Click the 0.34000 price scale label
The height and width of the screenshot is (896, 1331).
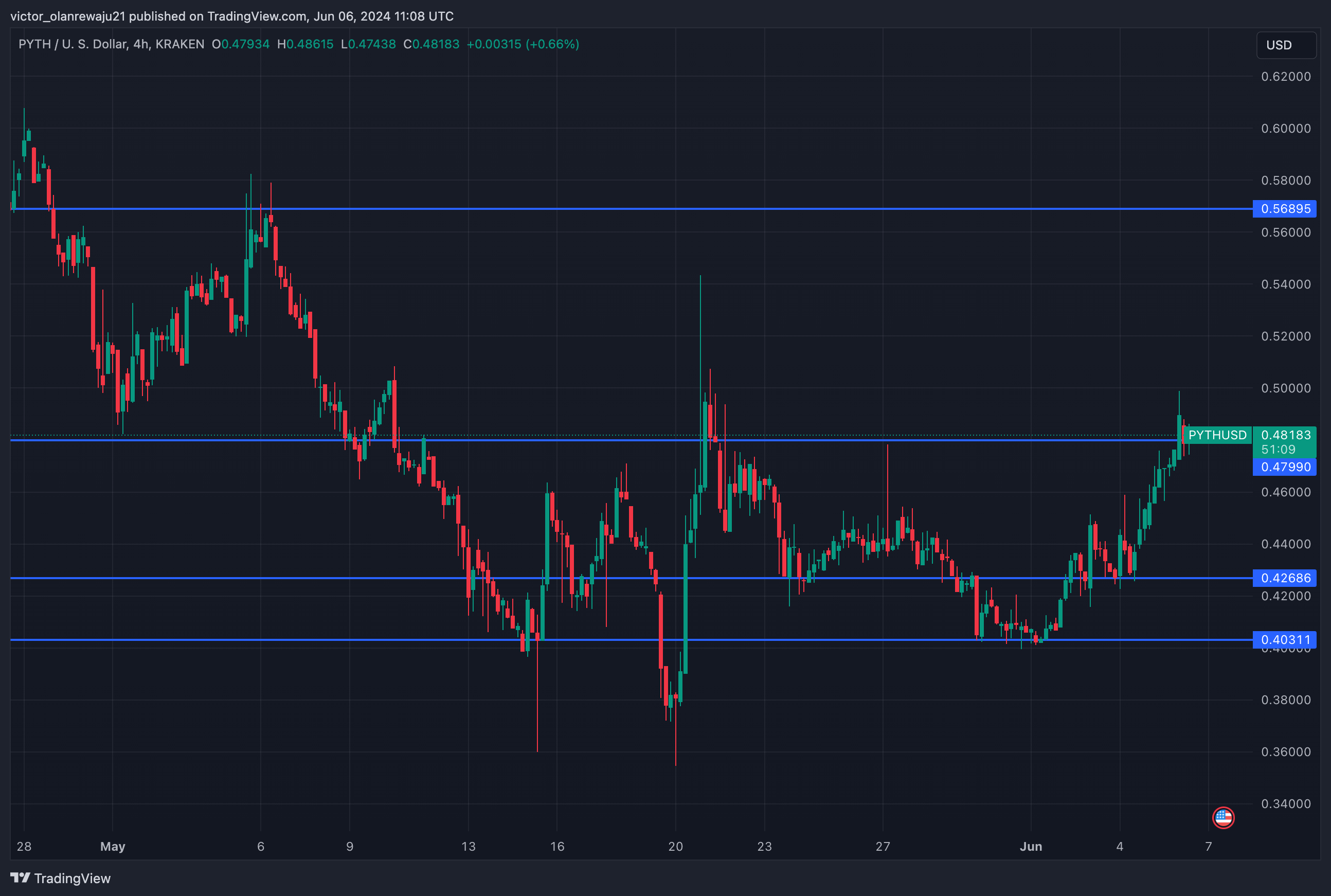1285,803
